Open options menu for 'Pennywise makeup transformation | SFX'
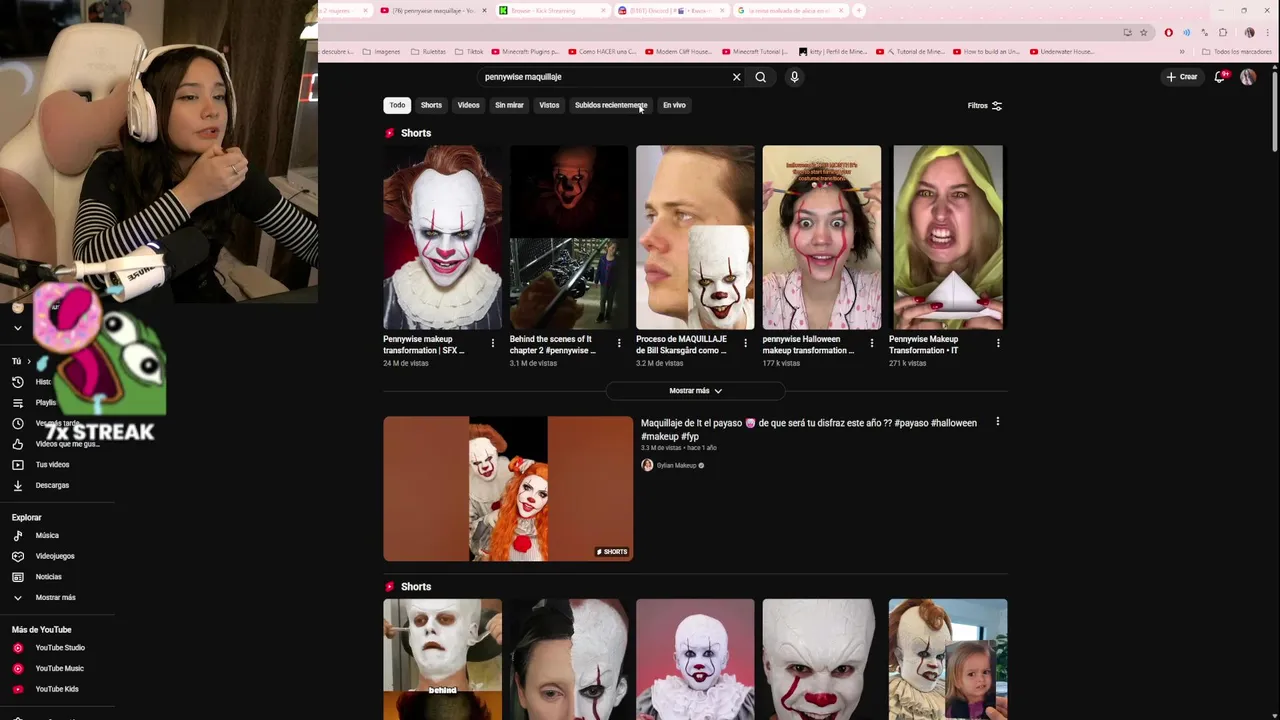Screen dimensions: 1280x720 [x=492, y=343]
